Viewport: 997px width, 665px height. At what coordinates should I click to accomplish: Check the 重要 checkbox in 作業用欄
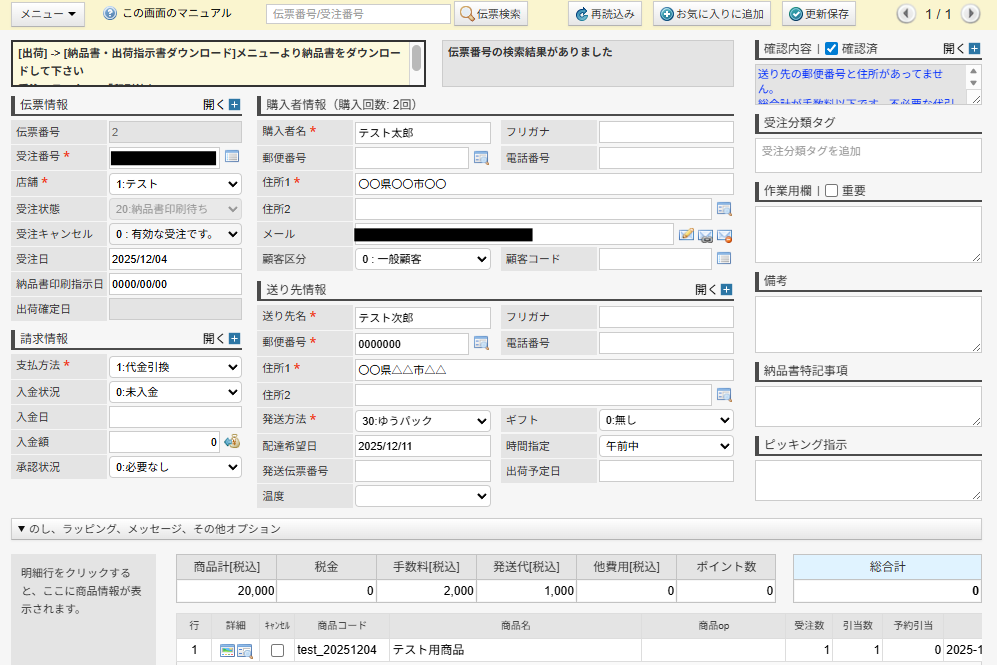coord(831,191)
